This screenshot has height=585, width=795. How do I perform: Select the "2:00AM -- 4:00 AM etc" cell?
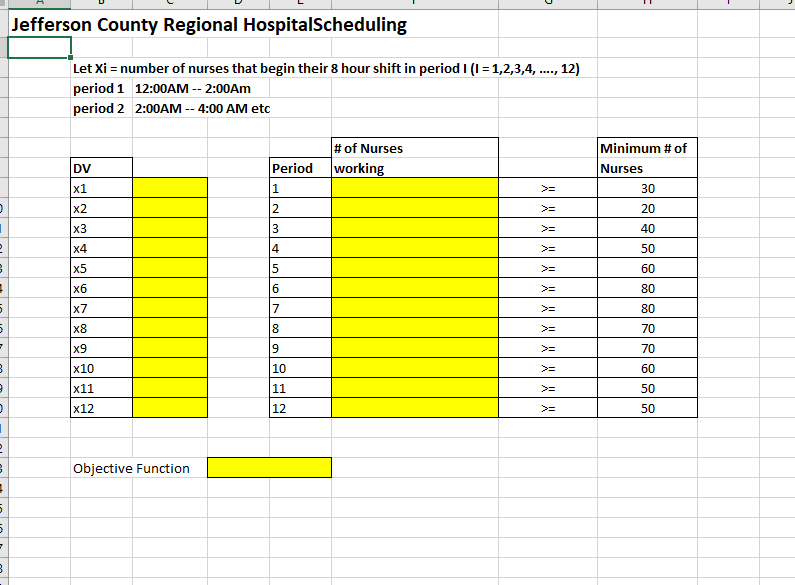coord(202,108)
